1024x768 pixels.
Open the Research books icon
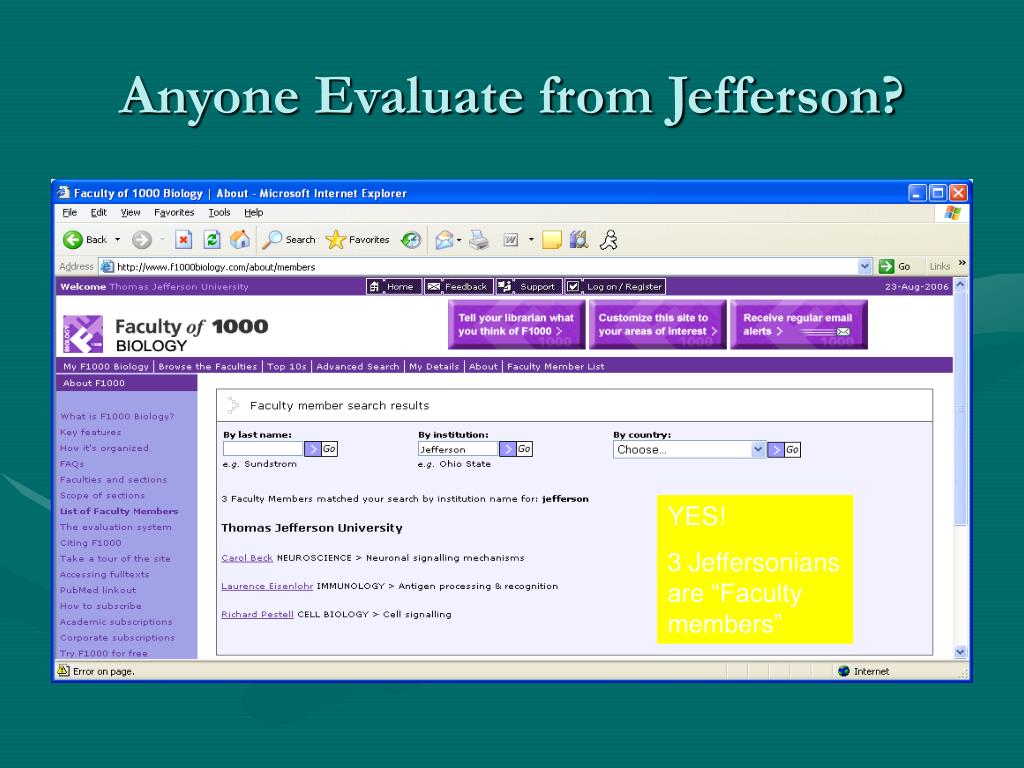[x=579, y=240]
